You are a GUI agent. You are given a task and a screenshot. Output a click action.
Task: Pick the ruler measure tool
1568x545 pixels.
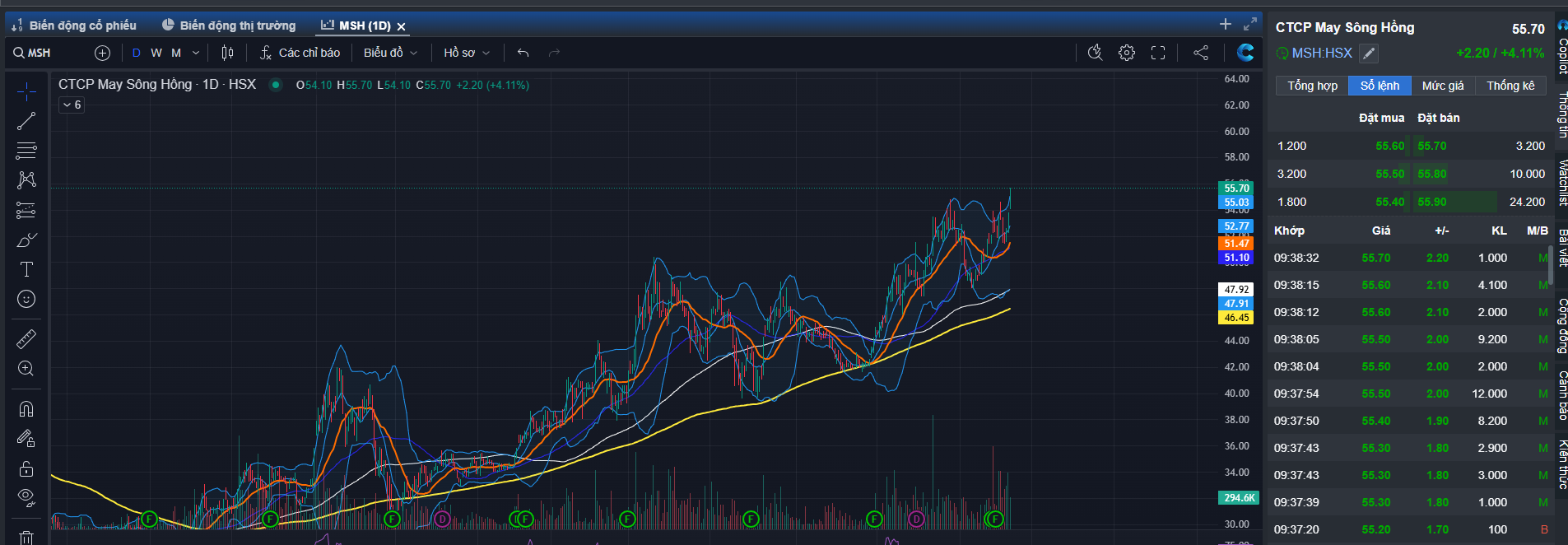click(26, 338)
